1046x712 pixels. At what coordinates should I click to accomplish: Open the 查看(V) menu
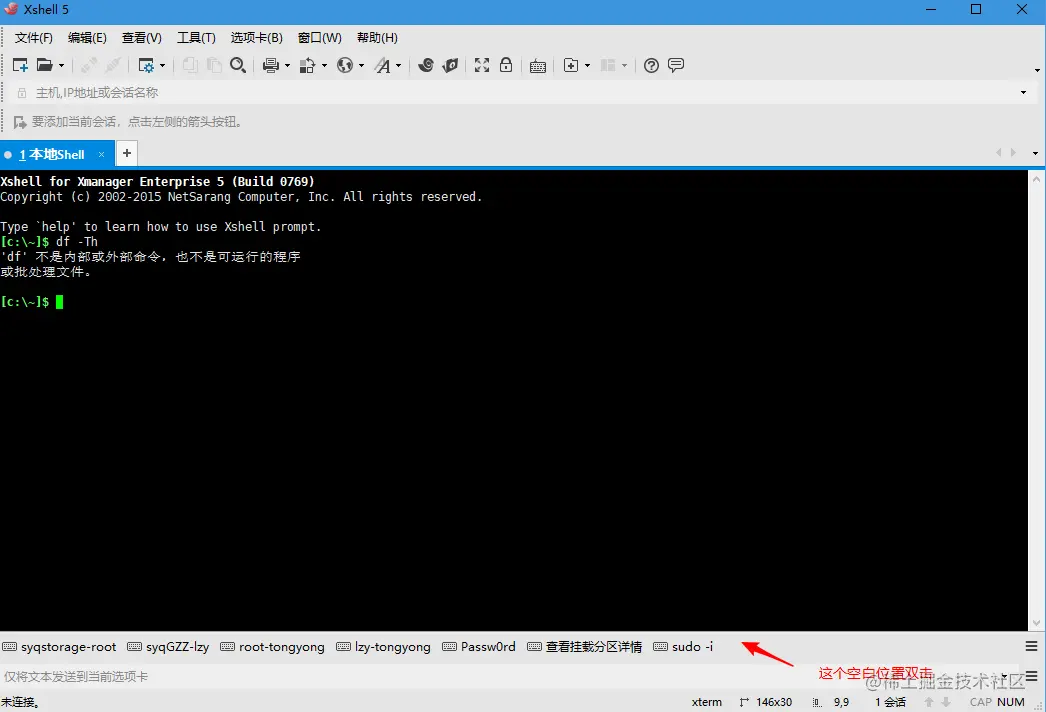click(x=141, y=37)
